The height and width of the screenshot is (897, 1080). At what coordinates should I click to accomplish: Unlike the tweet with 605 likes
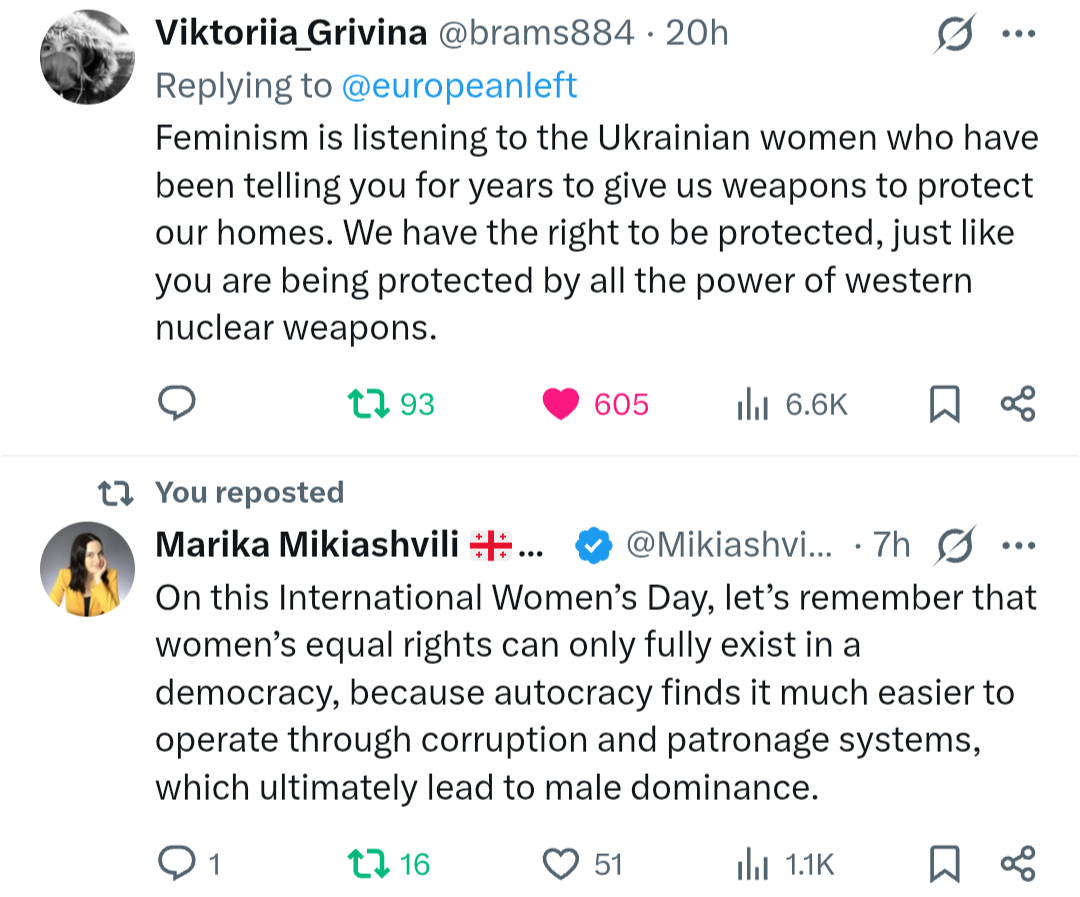point(561,404)
